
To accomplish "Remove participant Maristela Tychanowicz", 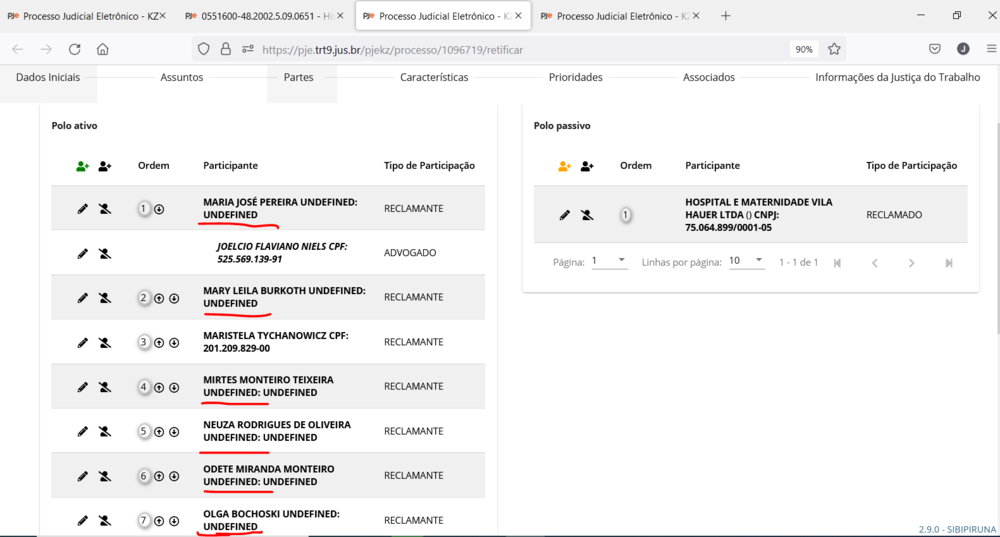I will tap(105, 342).
